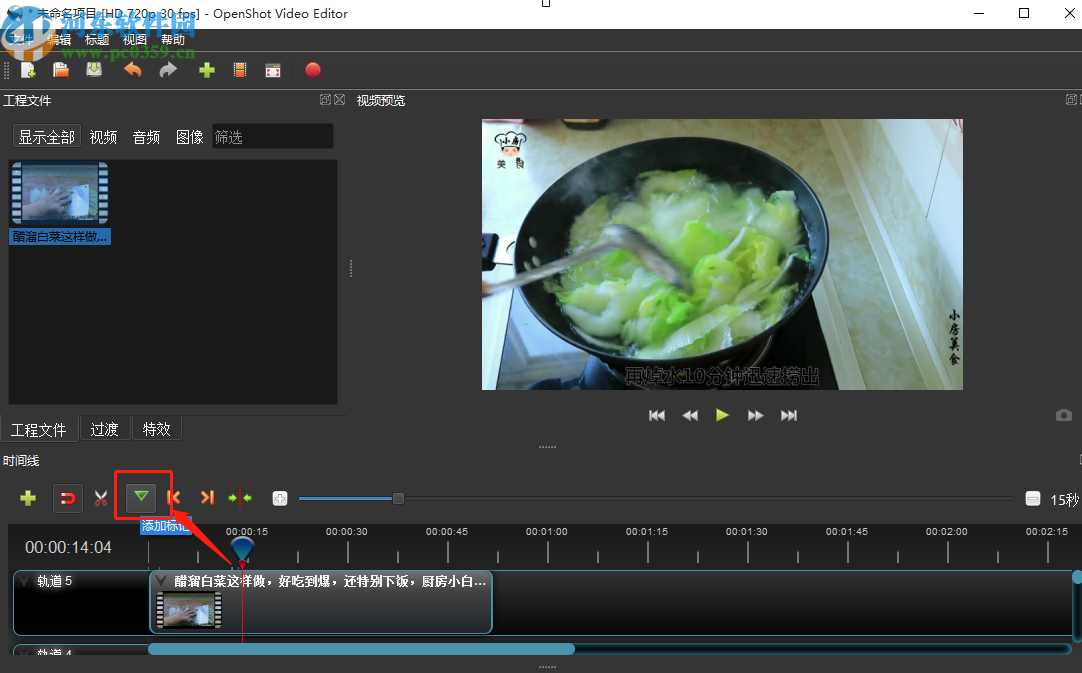Click the green plus Import Files icon

[207, 70]
